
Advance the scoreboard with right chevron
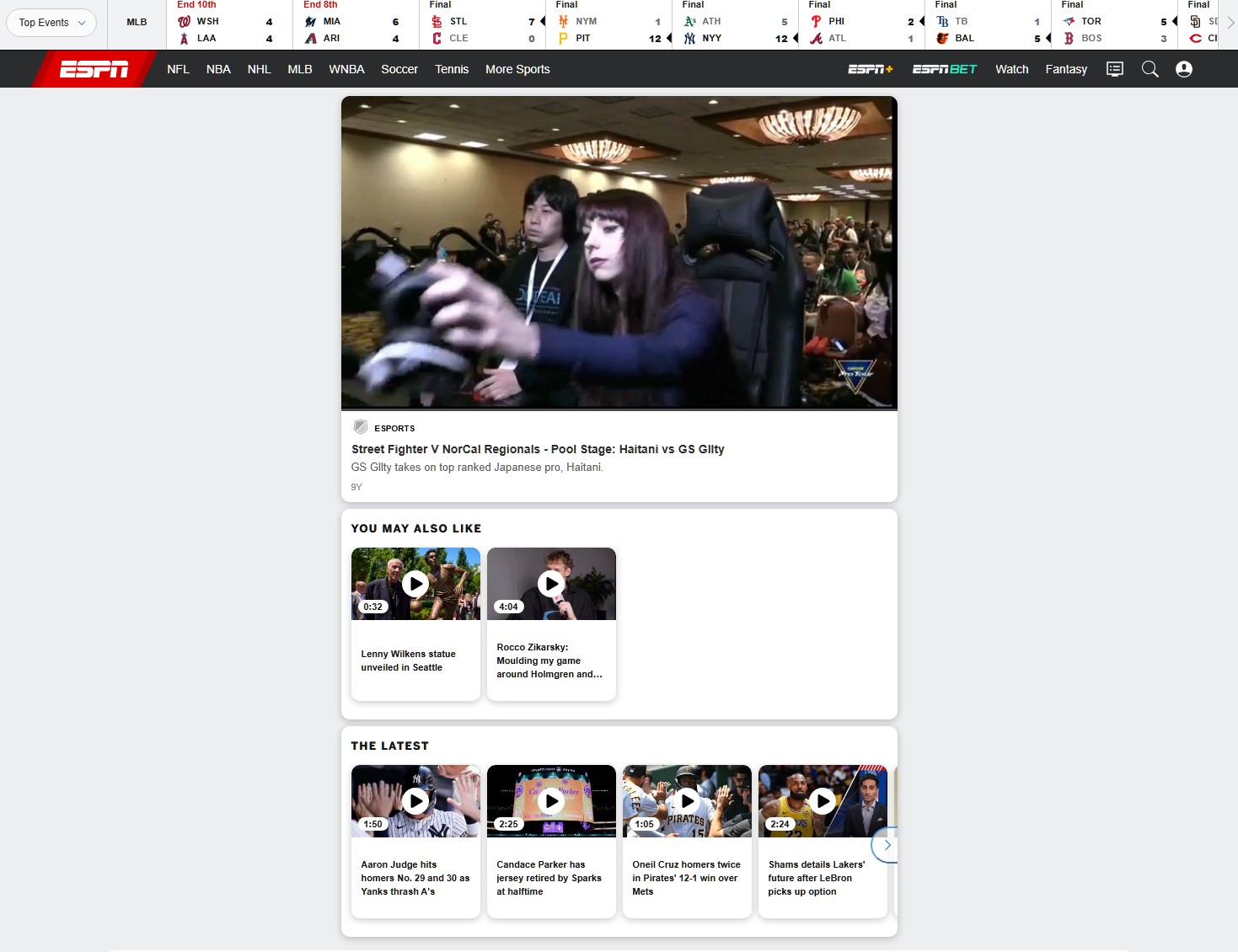click(x=1230, y=23)
